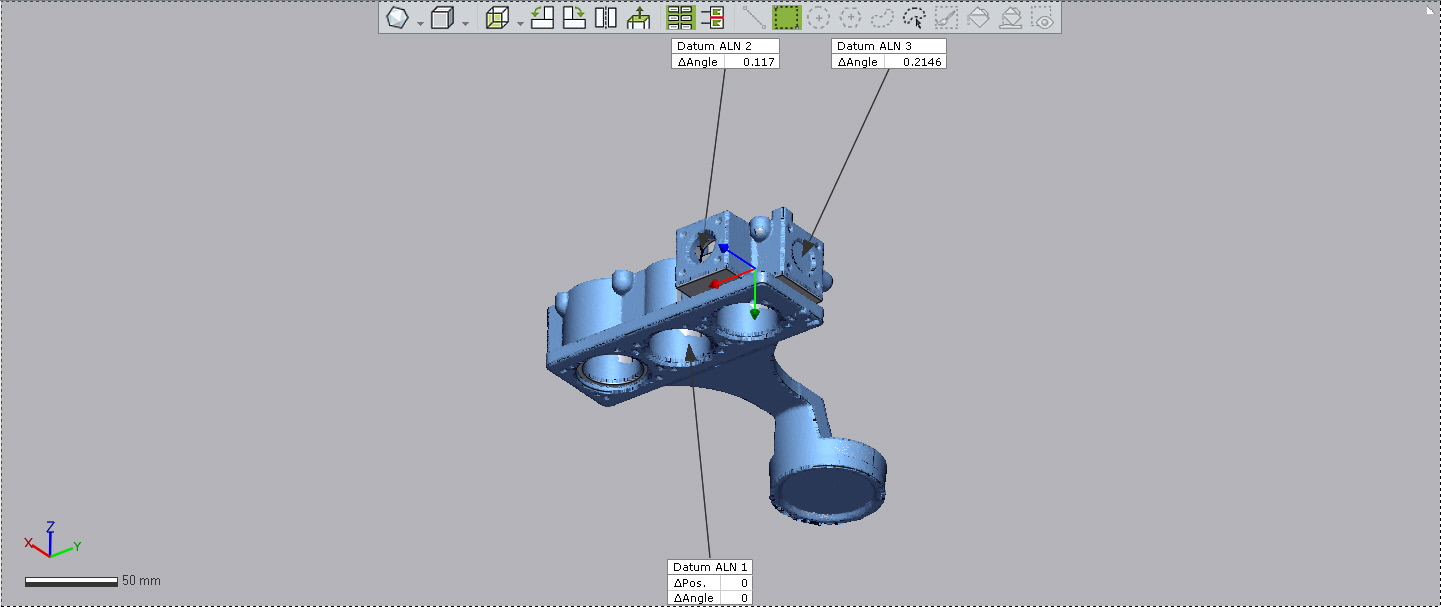Click the wireframe cube view icon
The image size is (1441, 607).
[x=497, y=18]
